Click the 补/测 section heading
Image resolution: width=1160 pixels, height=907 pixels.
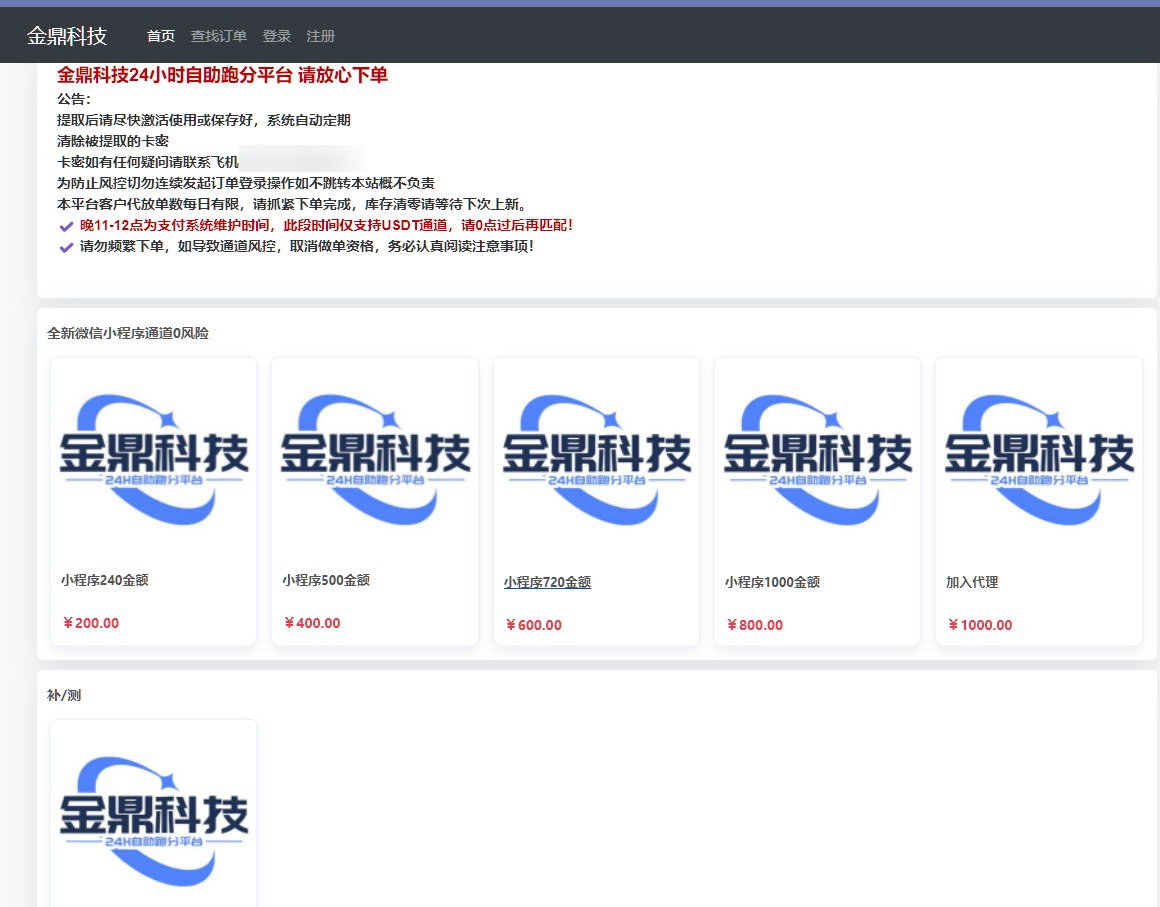coord(64,695)
